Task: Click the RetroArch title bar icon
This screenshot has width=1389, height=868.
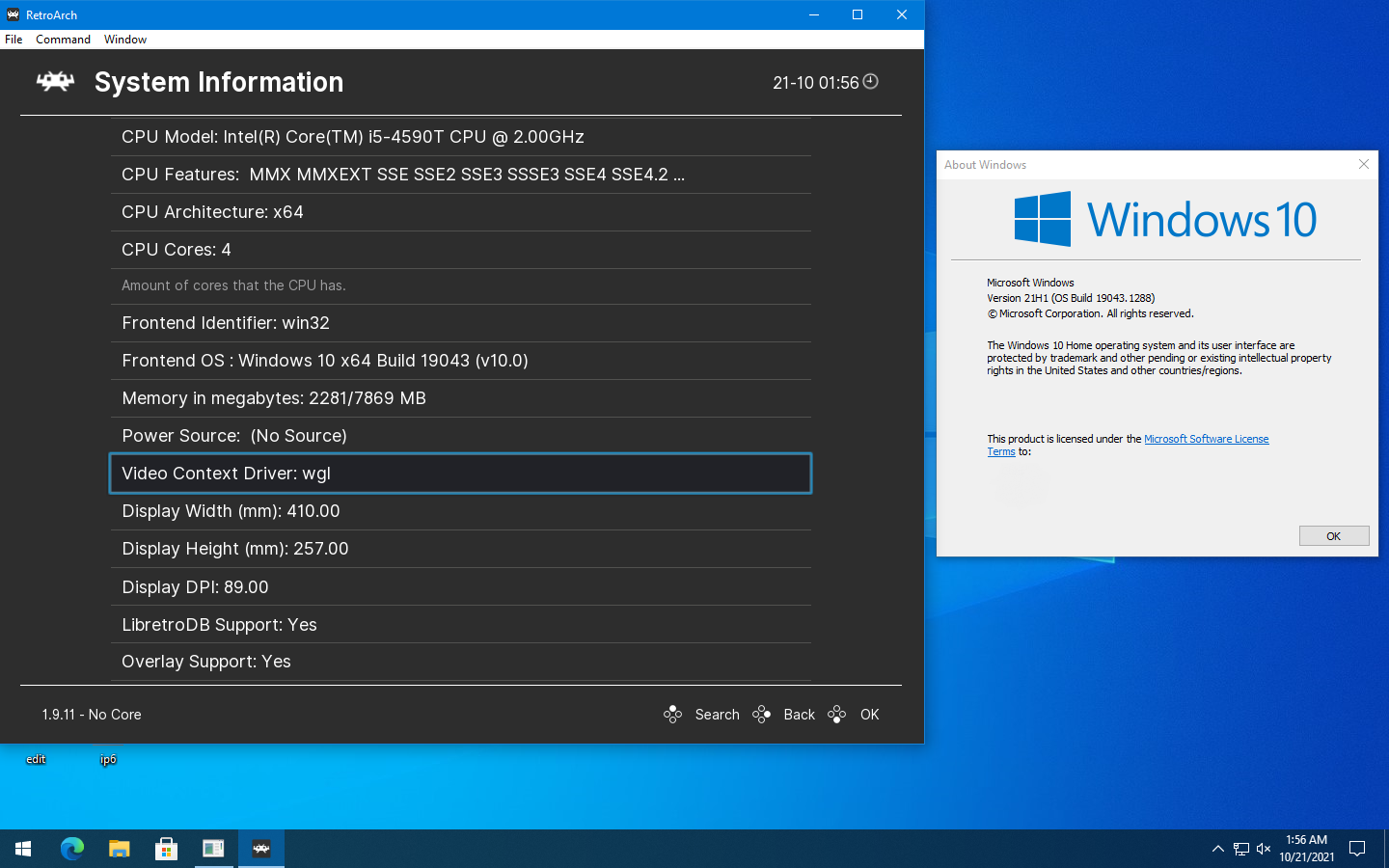Action: [x=13, y=14]
